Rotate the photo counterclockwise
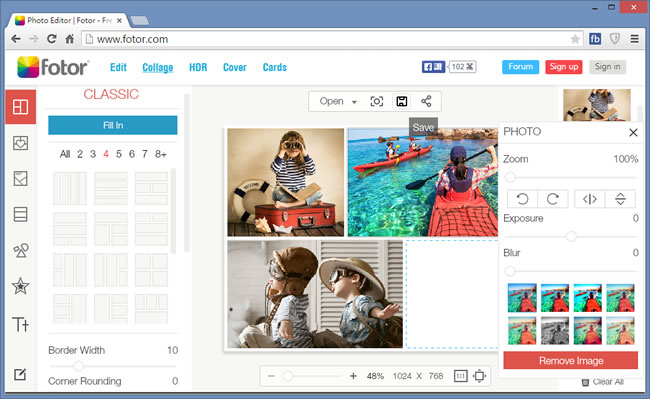 (522, 199)
